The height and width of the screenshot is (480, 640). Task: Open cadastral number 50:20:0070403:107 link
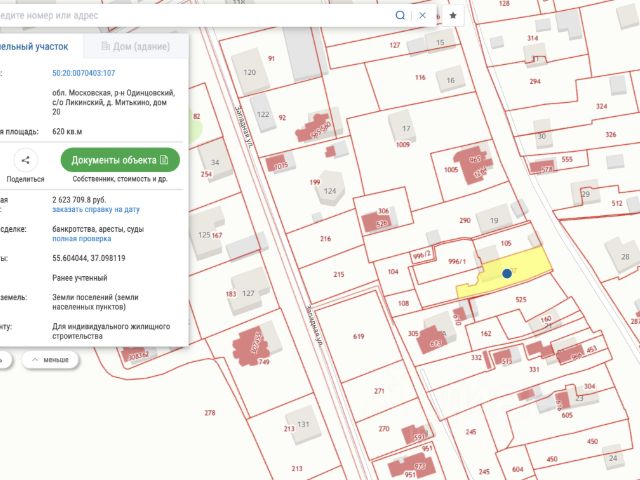(x=84, y=73)
